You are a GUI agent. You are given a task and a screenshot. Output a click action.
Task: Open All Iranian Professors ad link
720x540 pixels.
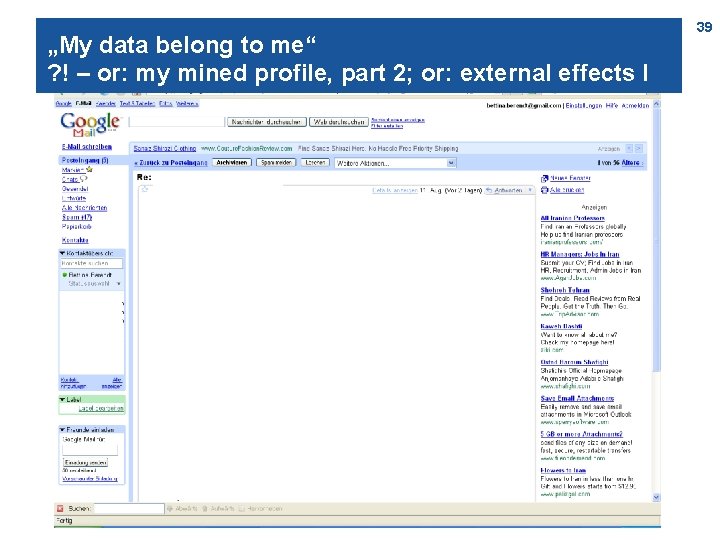click(573, 218)
